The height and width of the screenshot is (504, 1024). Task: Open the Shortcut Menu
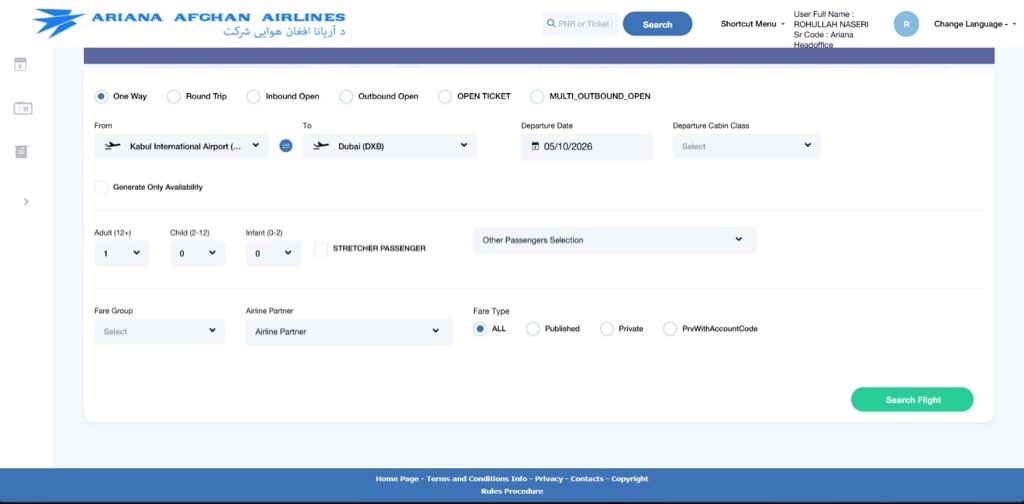click(x=752, y=24)
